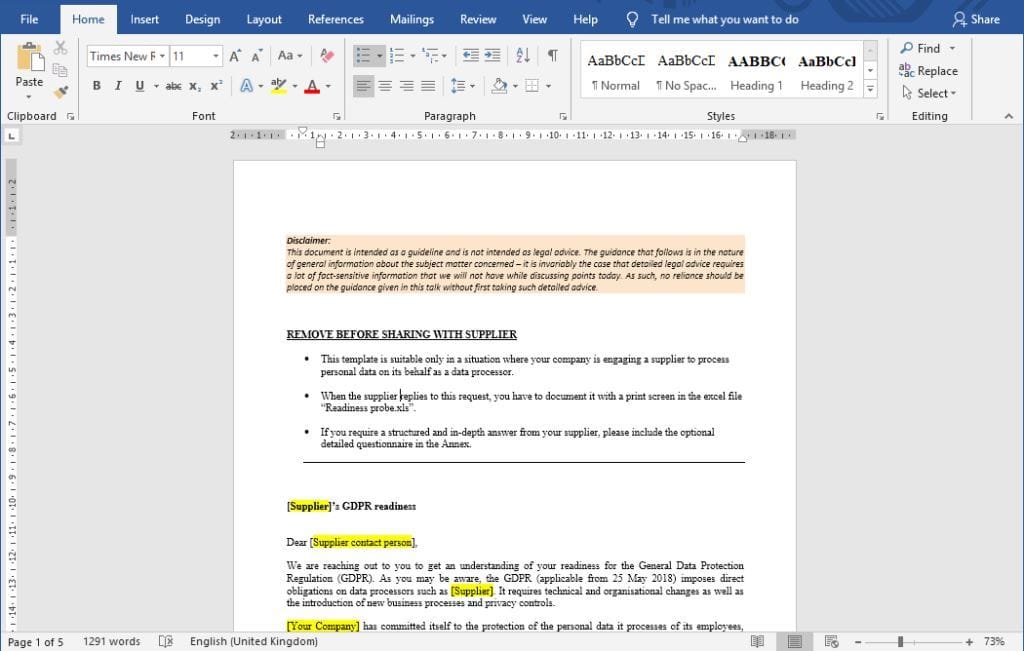Toggle Bold formatting

click(x=96, y=86)
